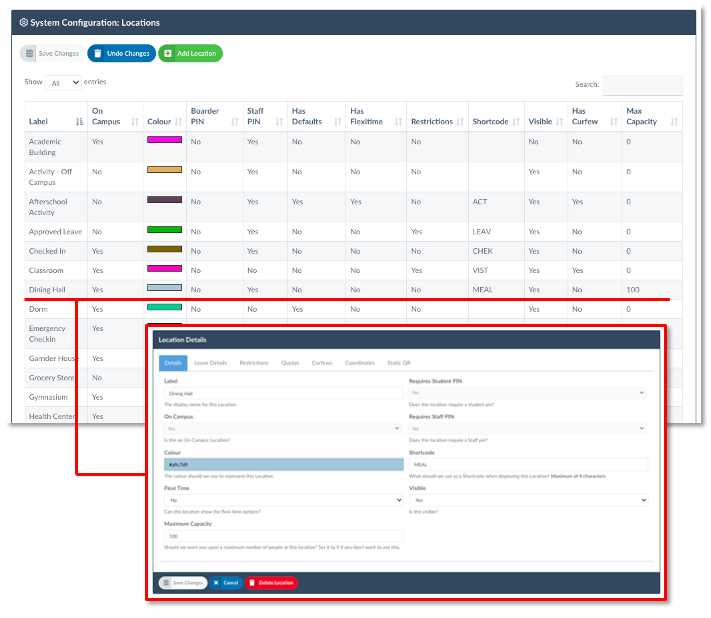Click the Health Center row label

[52, 416]
